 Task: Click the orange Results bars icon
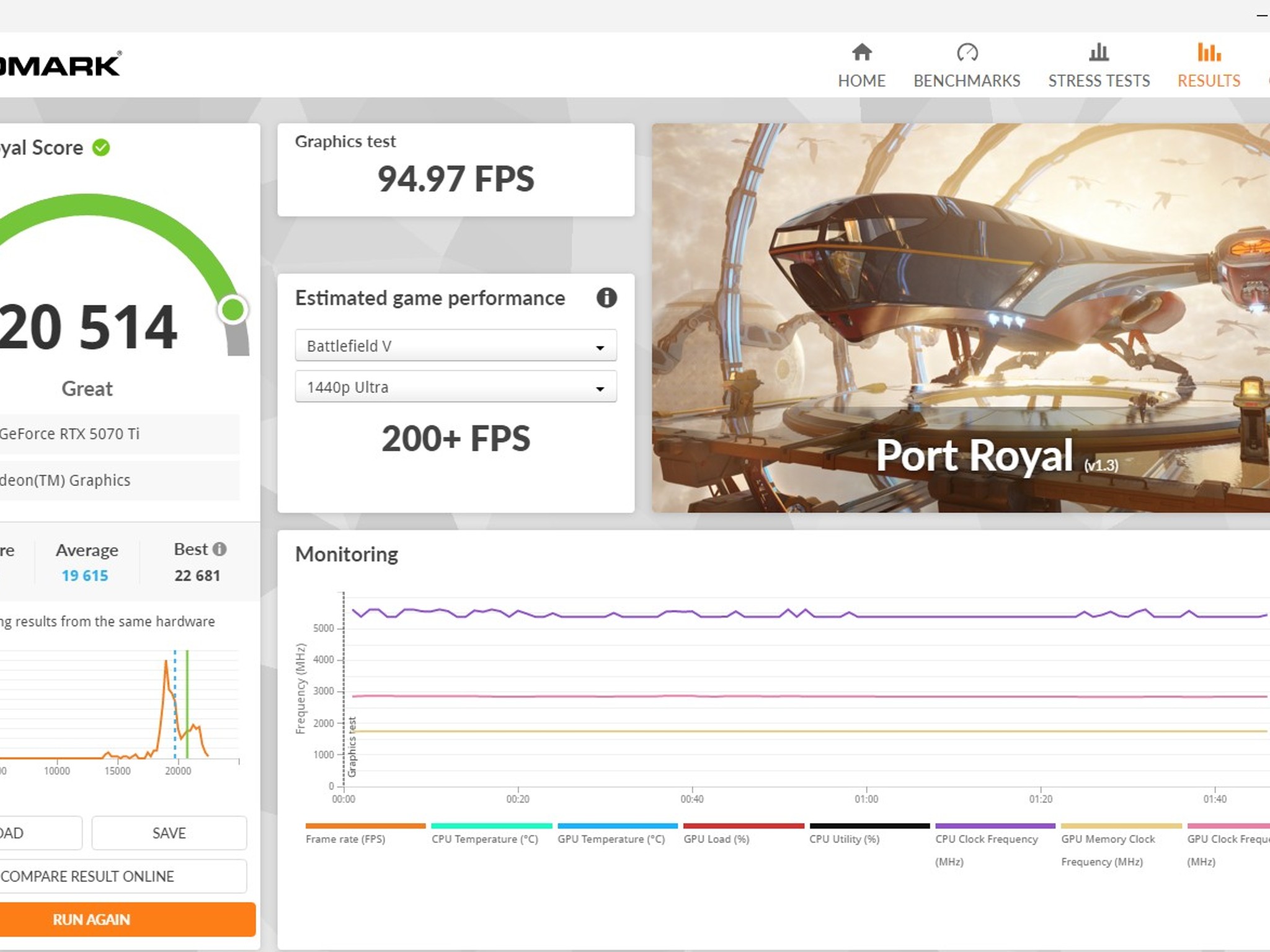pyautogui.click(x=1209, y=52)
